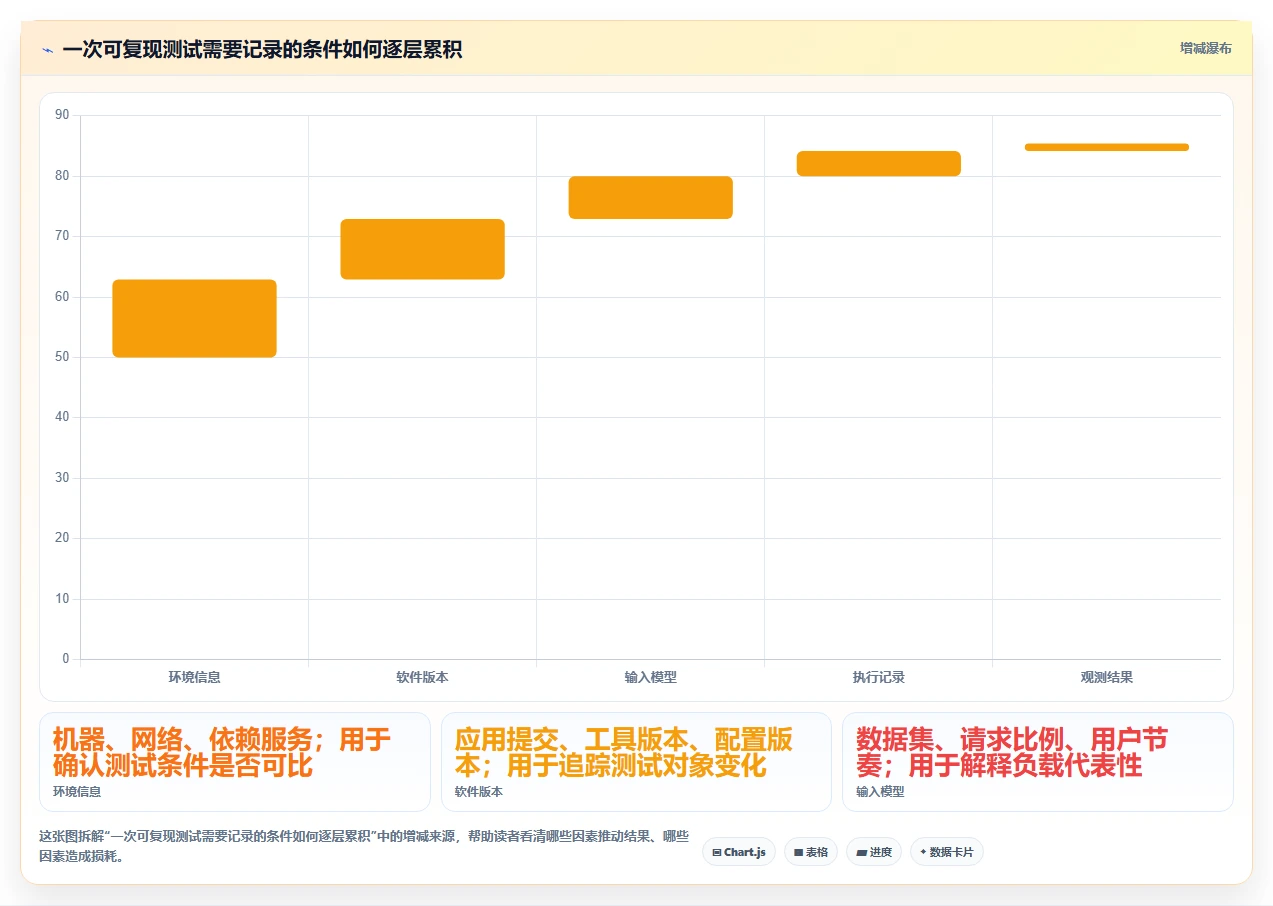The image size is (1273, 906).
Task: Click the thin 观测结果 waterfall bar
Action: click(1106, 147)
